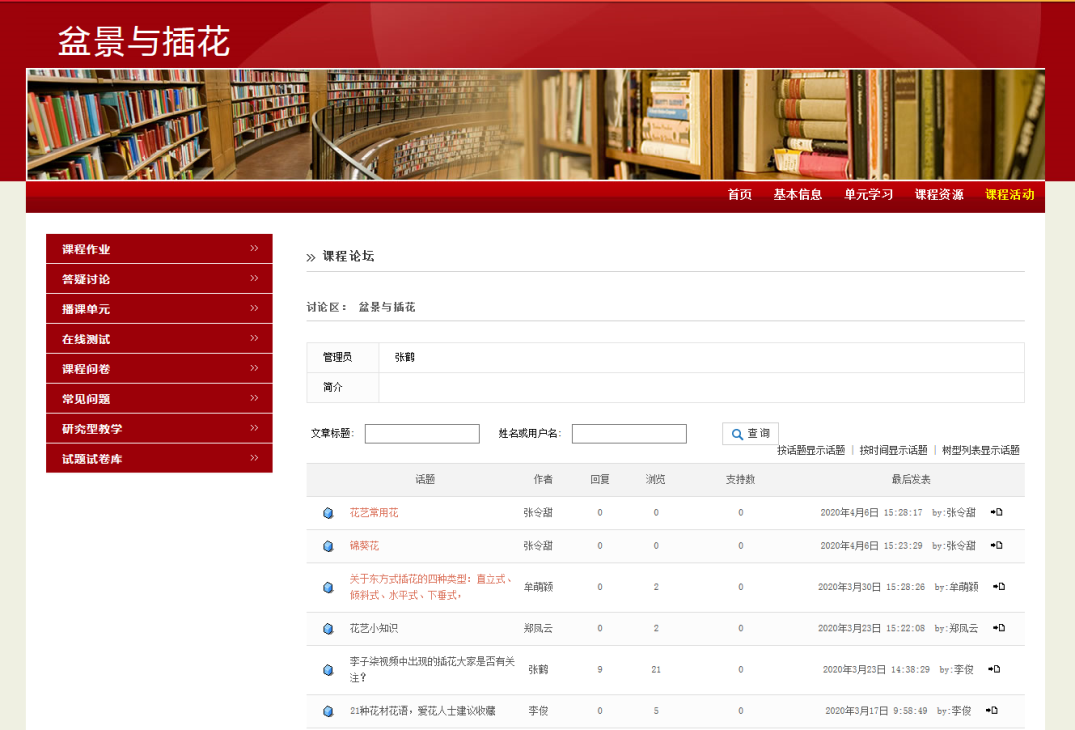The width and height of the screenshot is (1075, 730).
Task: Click the blue topic icon beside 花艺常用花
Action: point(328,513)
